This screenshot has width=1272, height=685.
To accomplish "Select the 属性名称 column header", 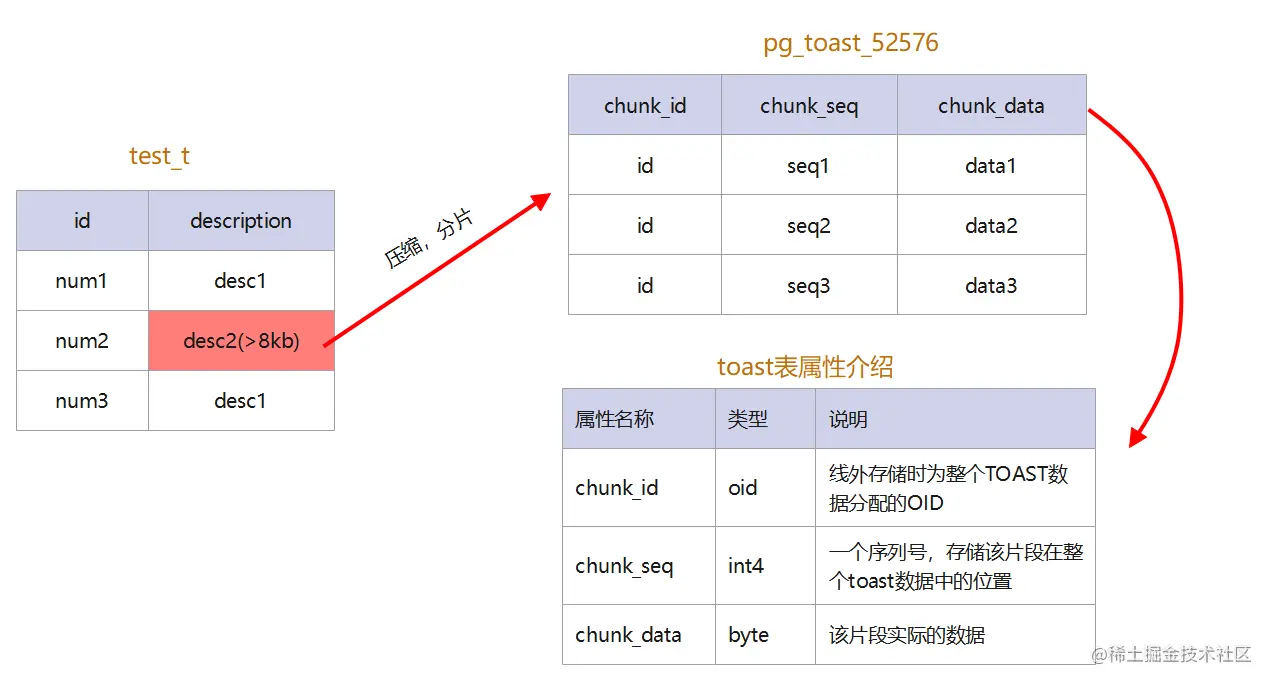I will coord(639,419).
